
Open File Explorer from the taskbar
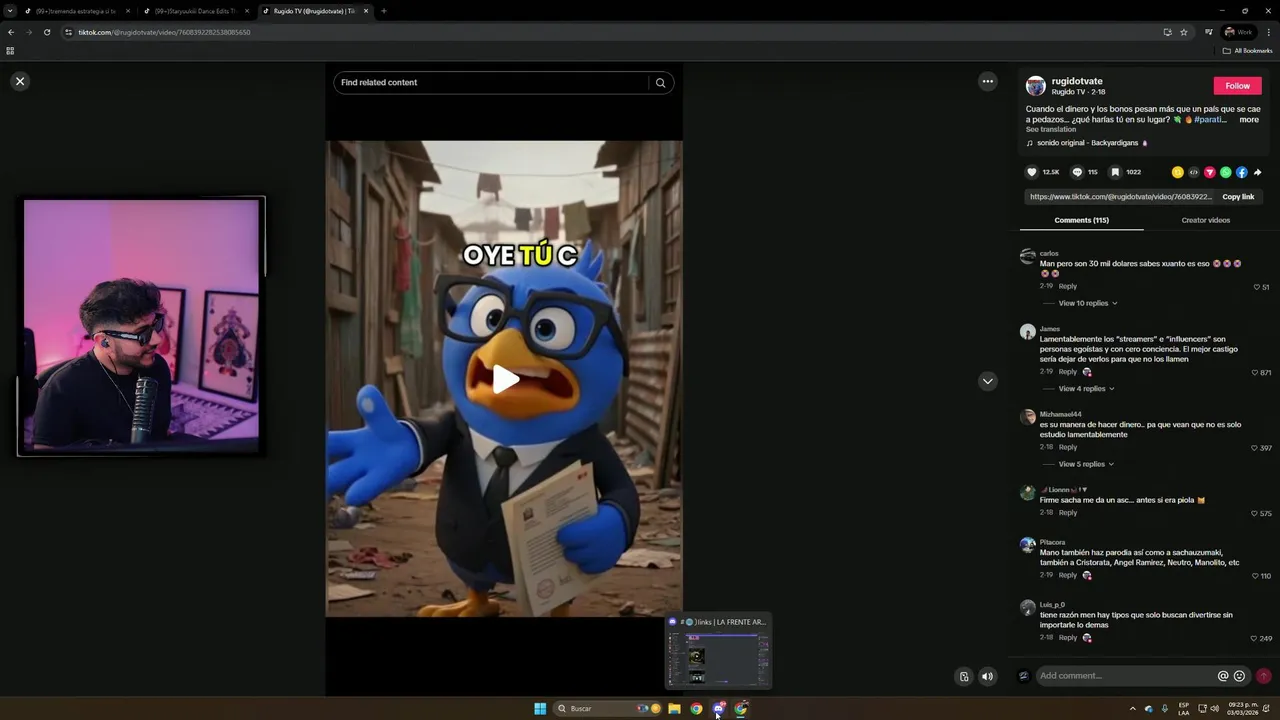click(674, 709)
